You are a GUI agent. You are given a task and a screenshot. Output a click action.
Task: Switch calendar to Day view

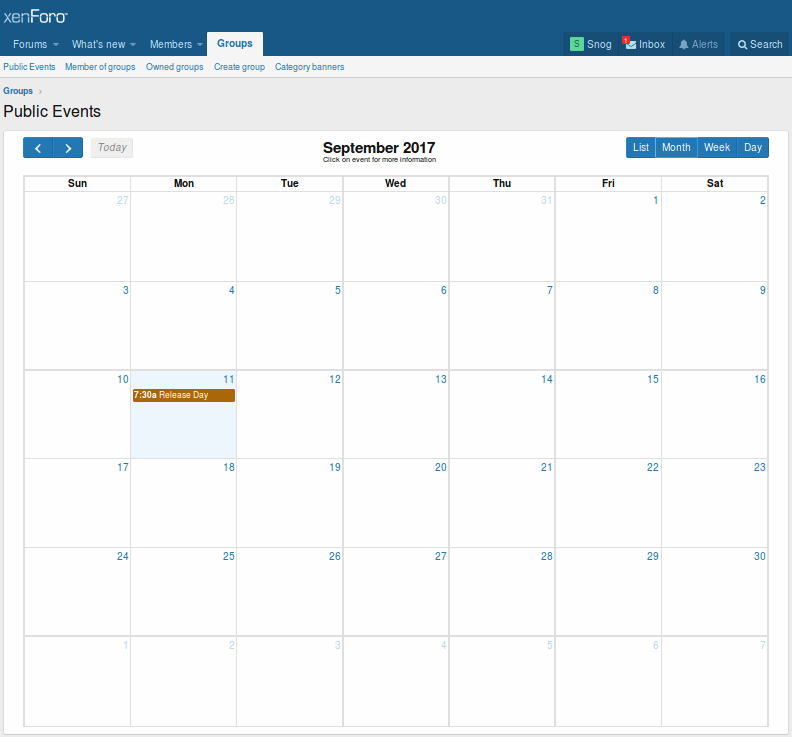pos(753,148)
